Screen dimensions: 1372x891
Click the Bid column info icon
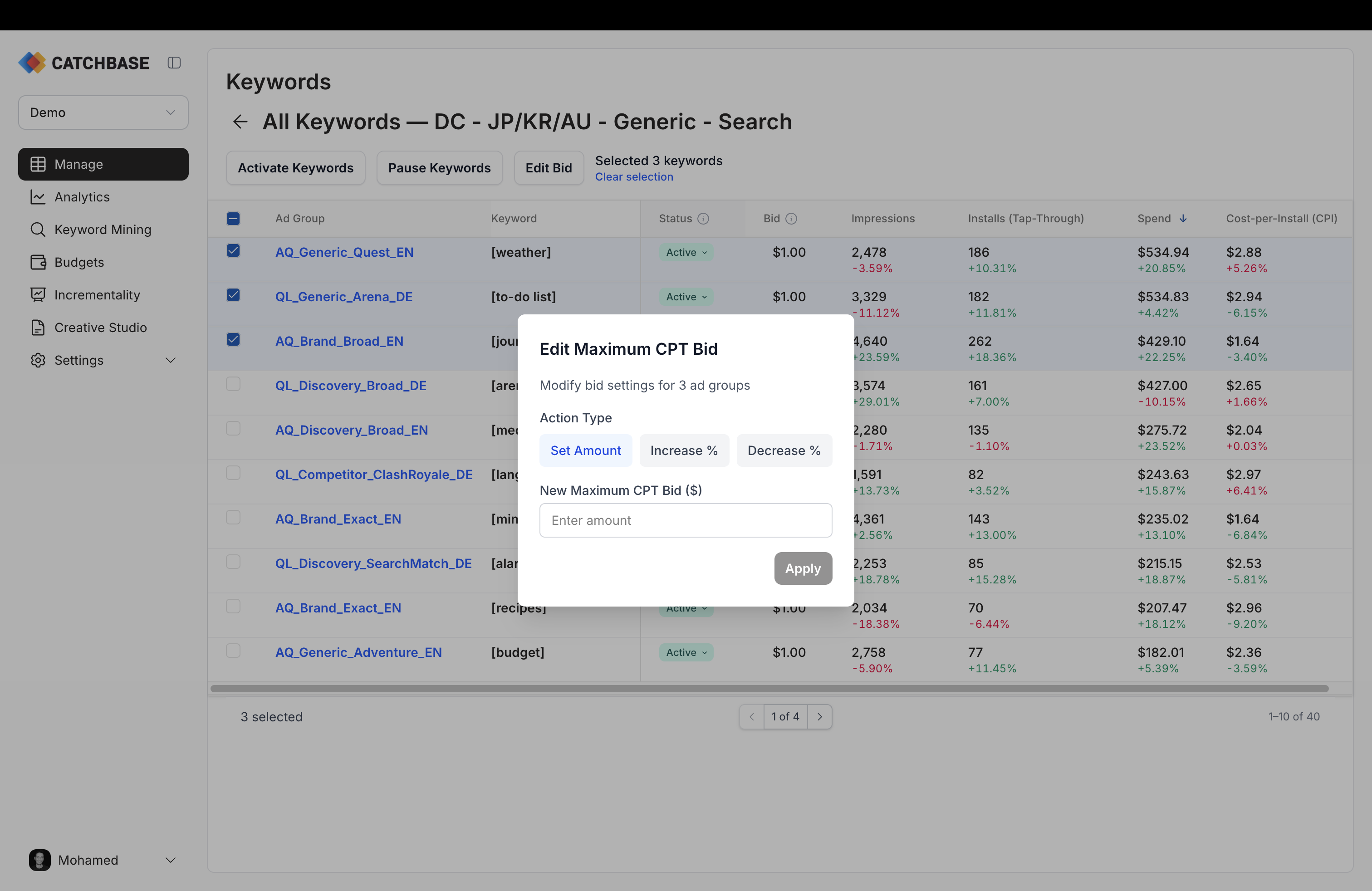coord(792,218)
